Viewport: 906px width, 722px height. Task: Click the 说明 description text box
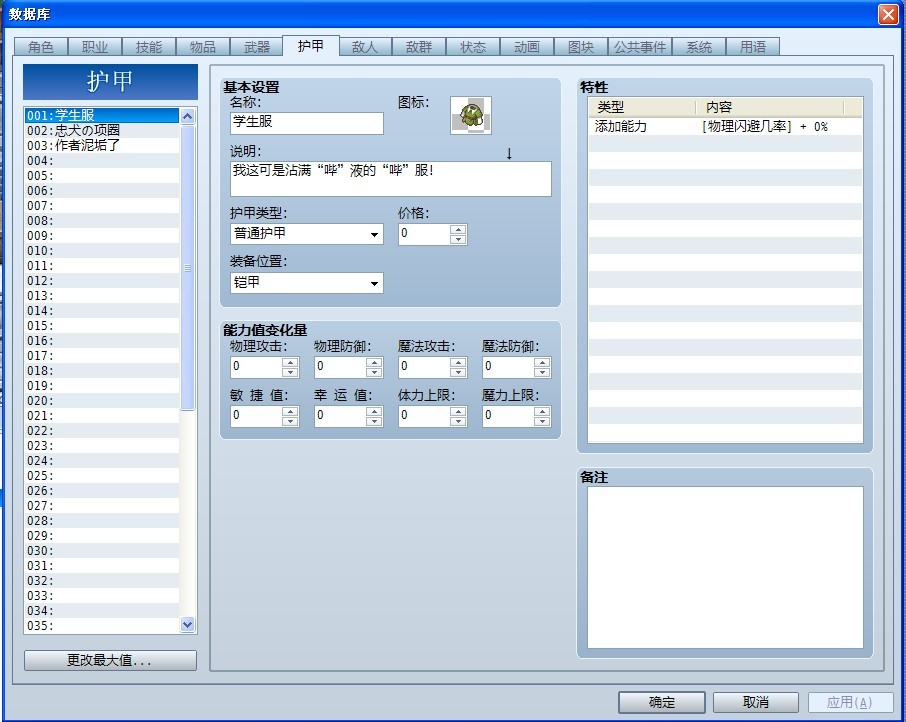click(391, 179)
